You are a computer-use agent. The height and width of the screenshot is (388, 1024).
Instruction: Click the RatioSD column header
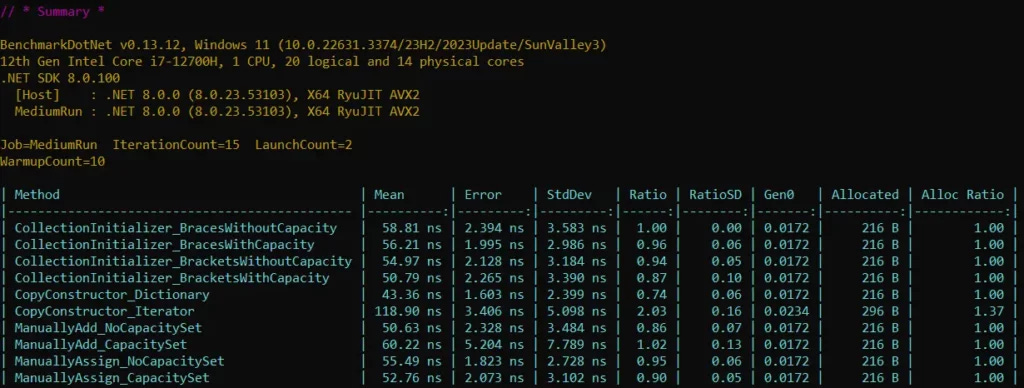click(x=716, y=195)
